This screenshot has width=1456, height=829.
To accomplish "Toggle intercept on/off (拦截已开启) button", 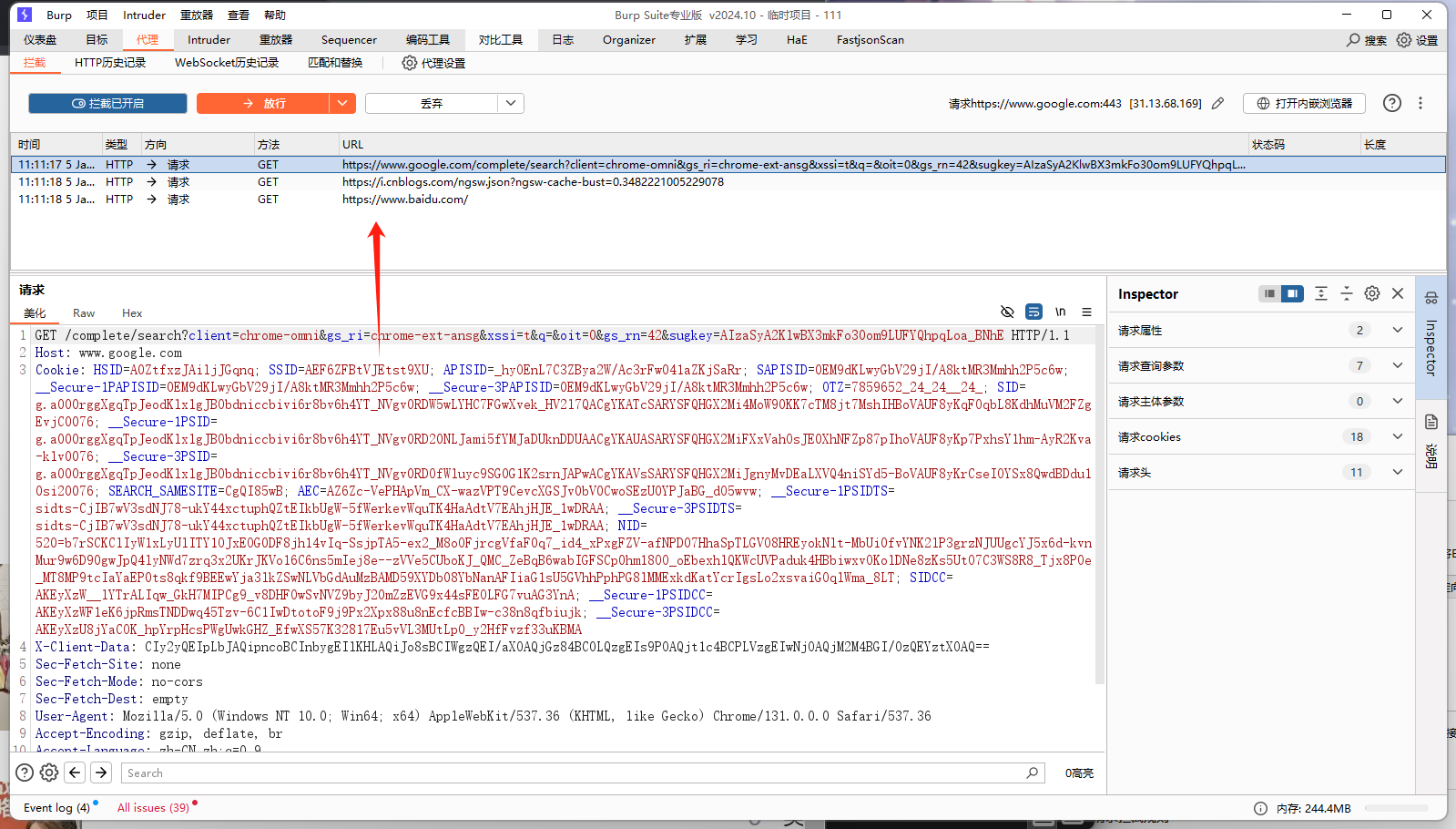I will (x=107, y=103).
